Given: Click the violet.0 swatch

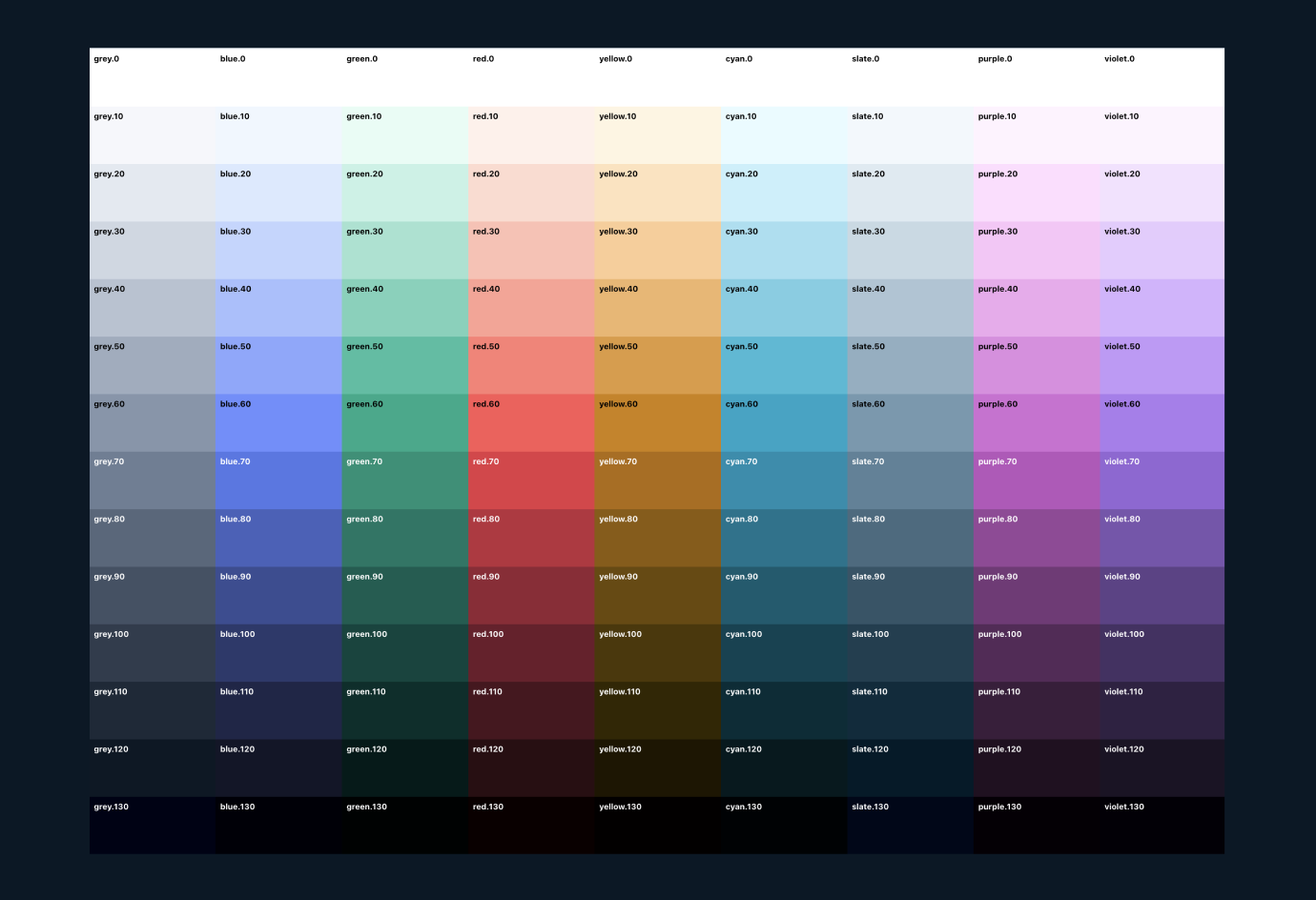Looking at the screenshot, I should coord(1162,77).
